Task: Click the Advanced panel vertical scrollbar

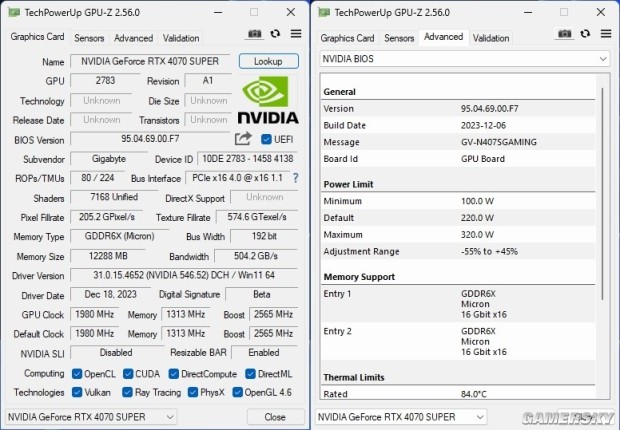Action: [603, 194]
